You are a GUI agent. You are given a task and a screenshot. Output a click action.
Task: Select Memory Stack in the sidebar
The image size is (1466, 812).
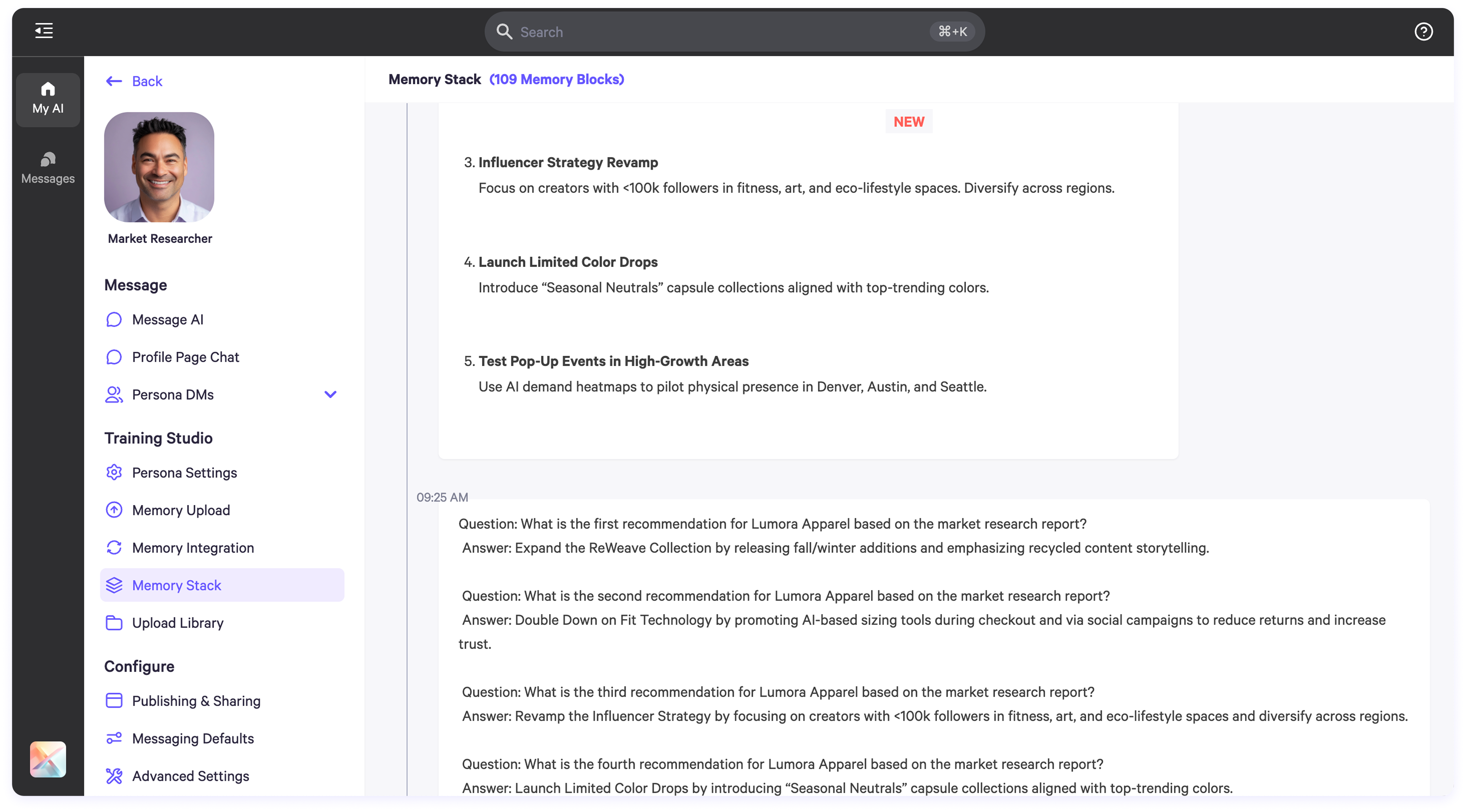pos(177,585)
